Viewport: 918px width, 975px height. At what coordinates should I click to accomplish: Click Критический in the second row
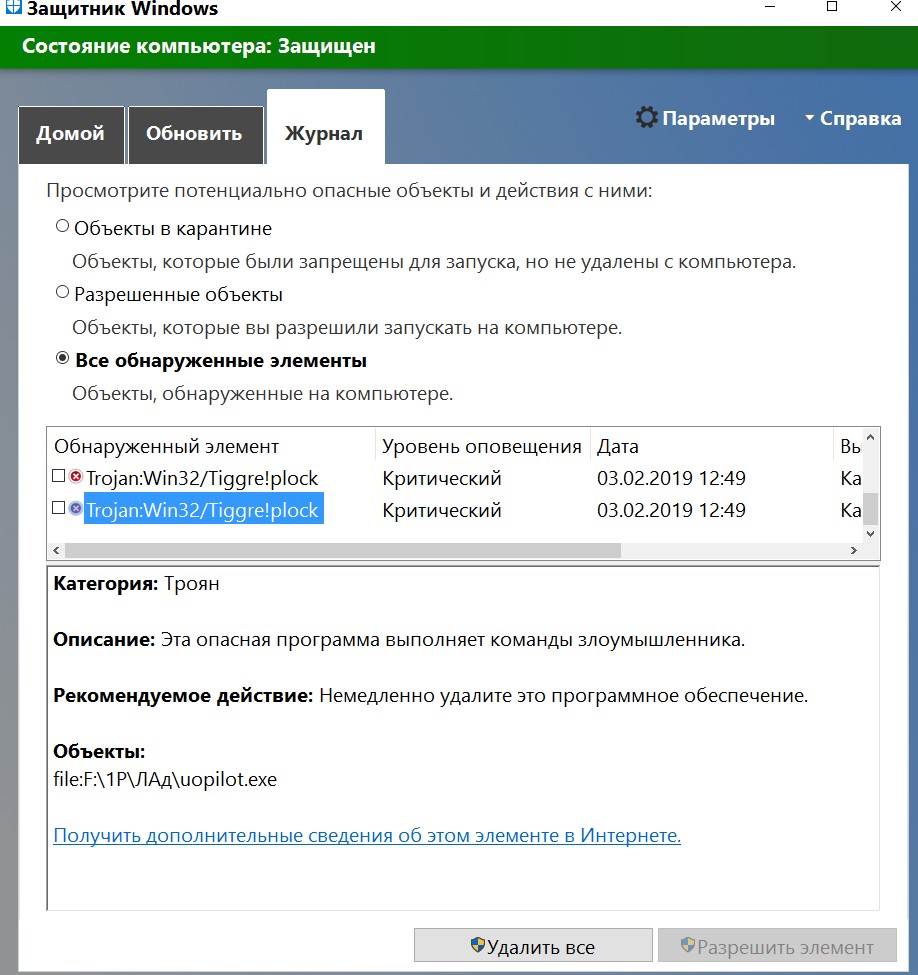pyautogui.click(x=442, y=511)
